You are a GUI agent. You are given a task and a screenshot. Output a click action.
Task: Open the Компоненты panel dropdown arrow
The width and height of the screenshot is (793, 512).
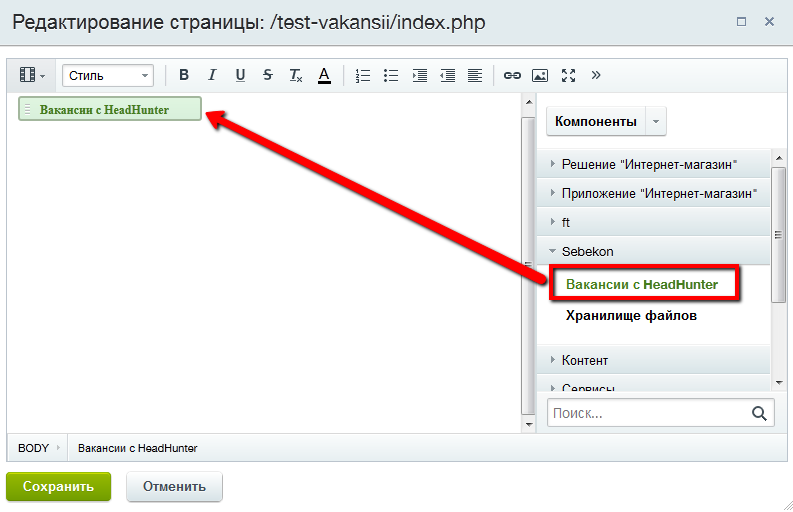tap(656, 121)
